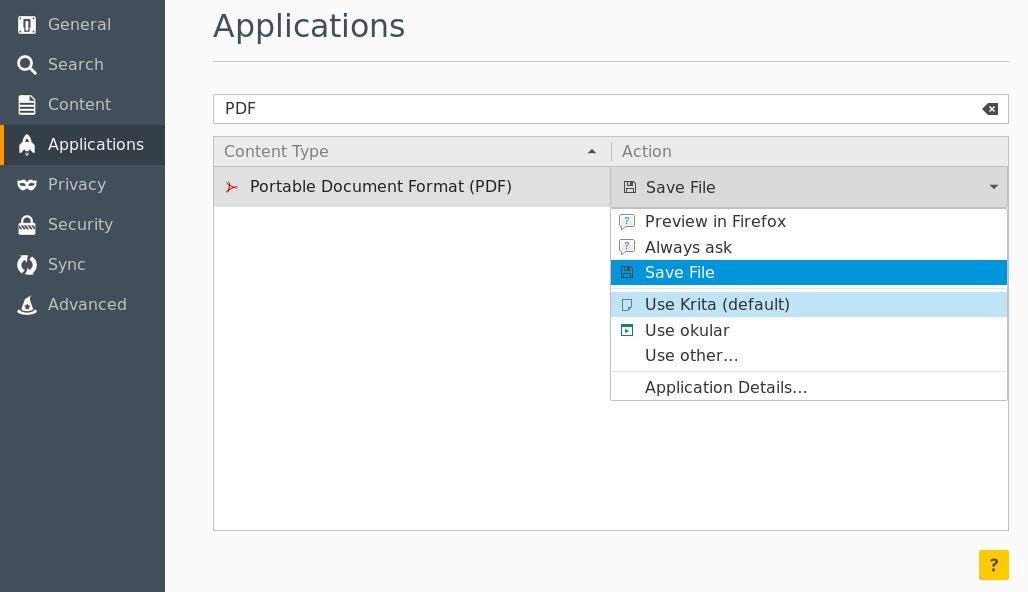Open the General settings section
The image size is (1028, 592).
coord(27,24)
